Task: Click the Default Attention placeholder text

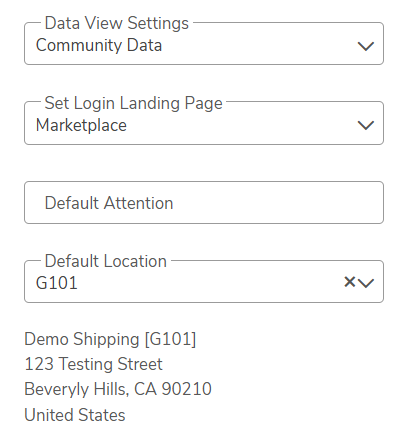Action: click(x=109, y=203)
